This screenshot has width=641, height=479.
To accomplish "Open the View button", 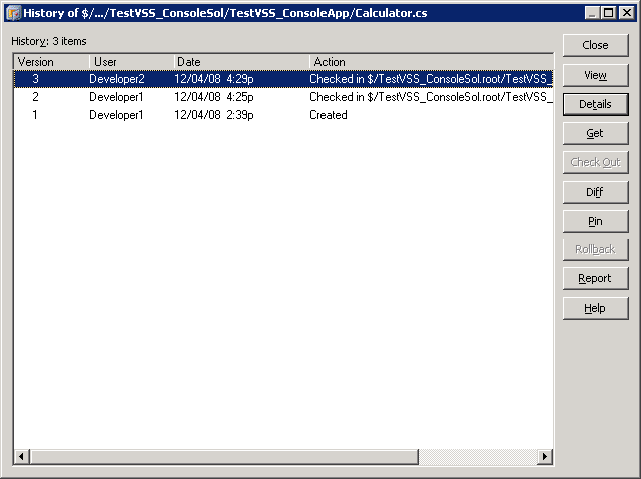I will coord(595,75).
